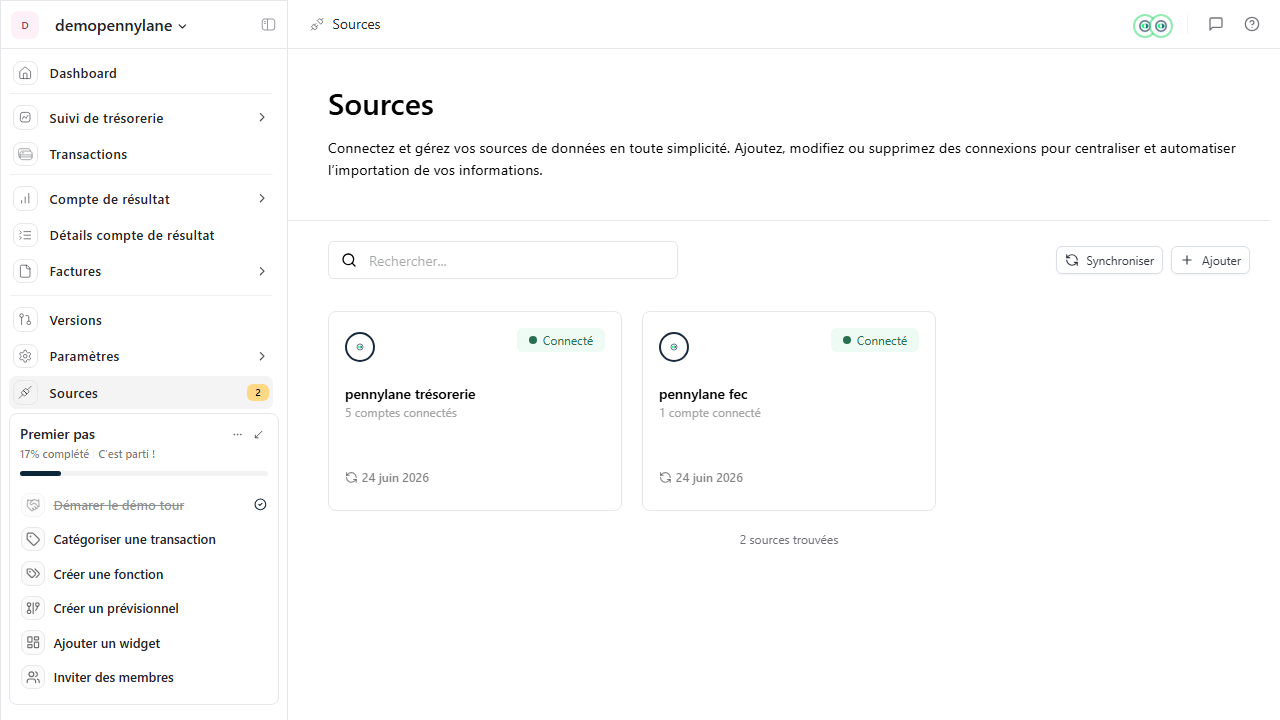The image size is (1280, 720).
Task: Click the "pennylane fec" card title
Action: pyautogui.click(x=703, y=394)
